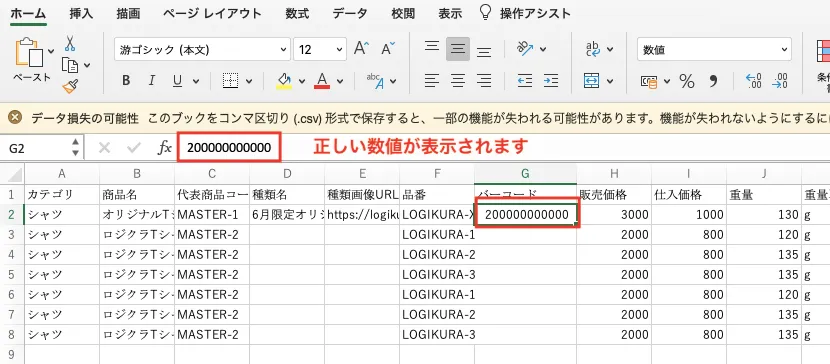Click the Copy icon
830x364 pixels.
[x=70, y=65]
